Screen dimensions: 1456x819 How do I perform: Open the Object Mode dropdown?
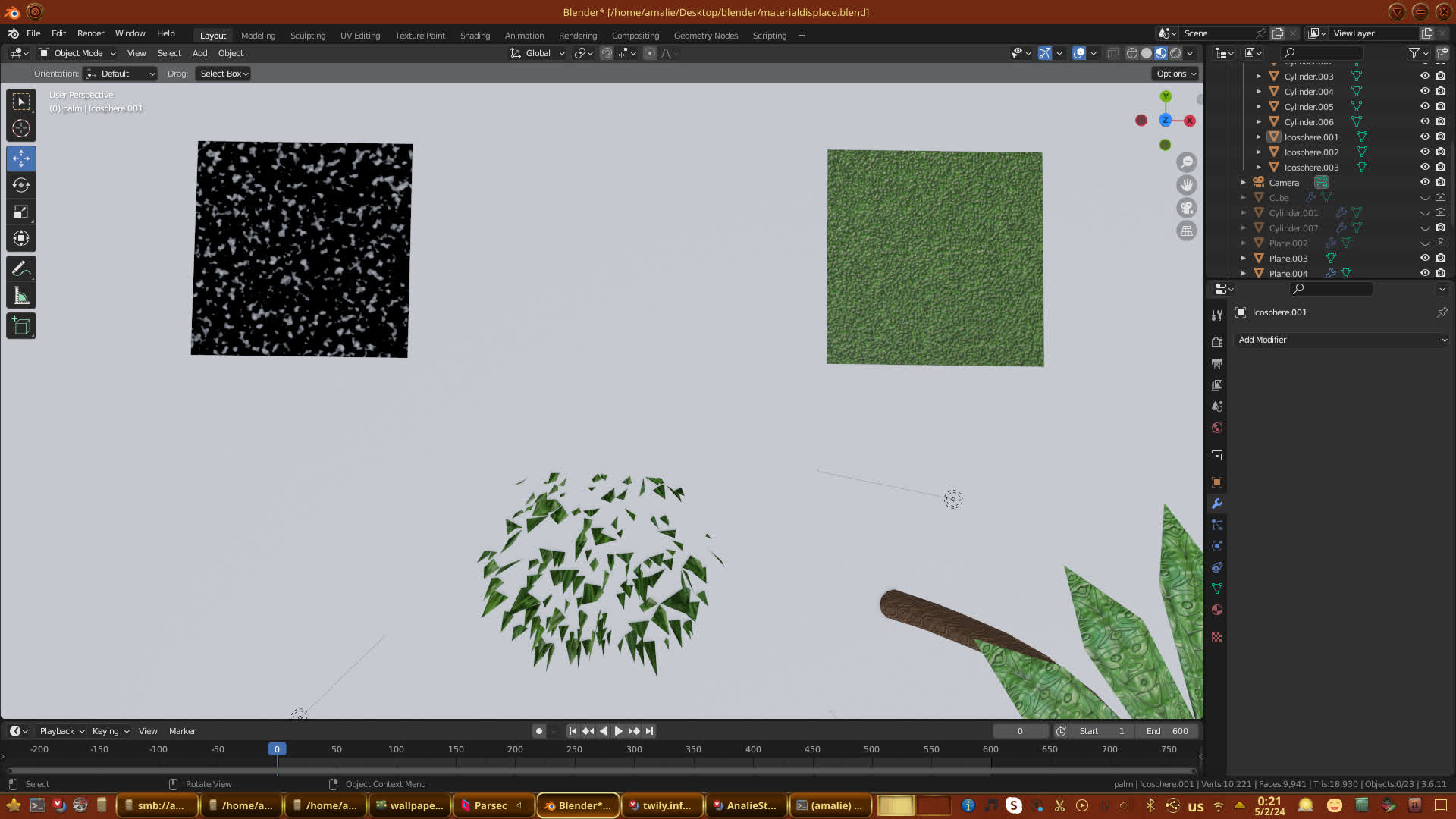tap(77, 53)
